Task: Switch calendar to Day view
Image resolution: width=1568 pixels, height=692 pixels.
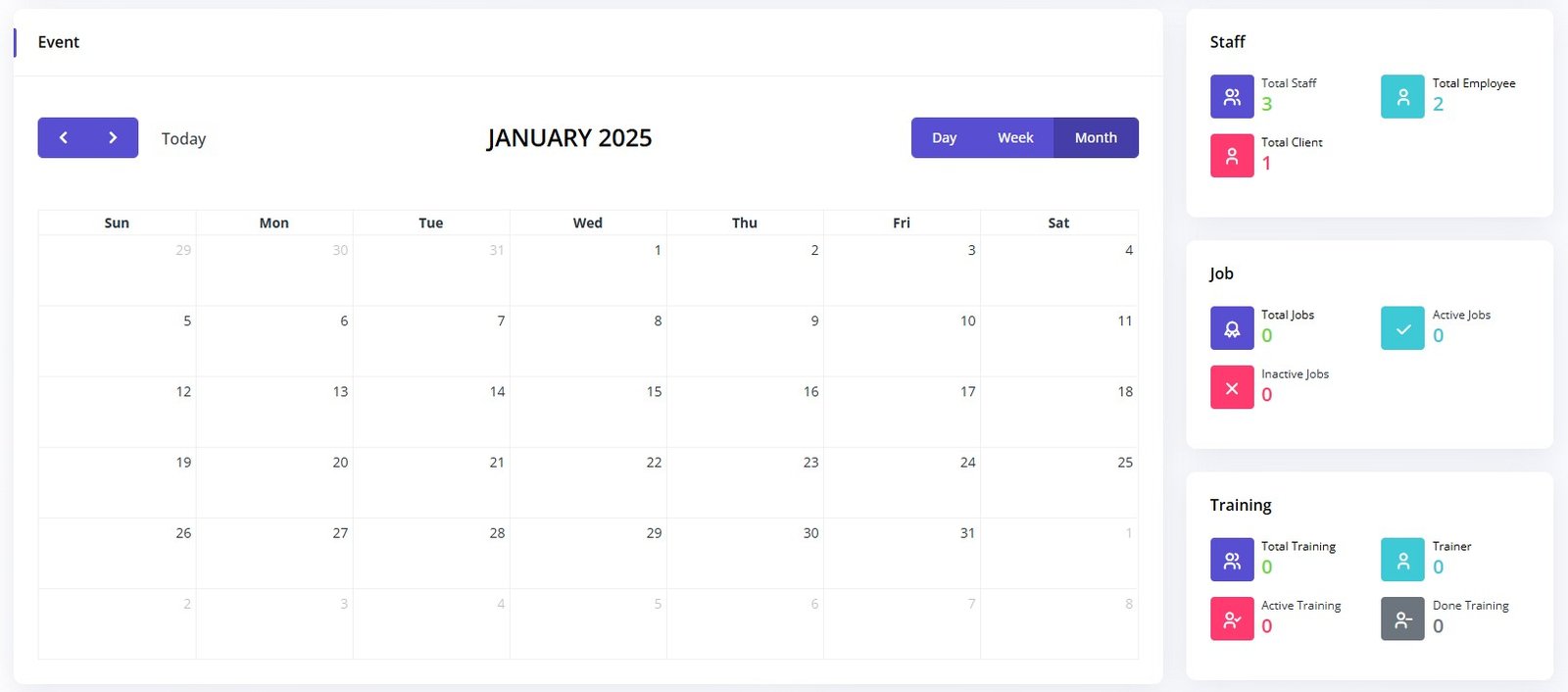Action: [x=944, y=138]
